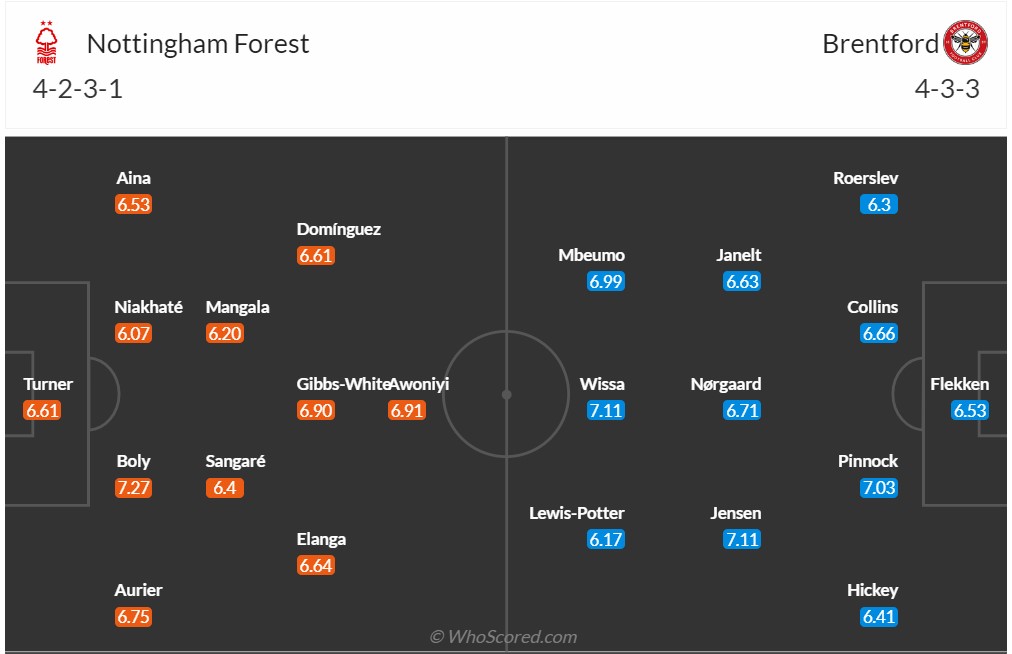
Task: Select player name Nørgaard
Action: point(726,384)
